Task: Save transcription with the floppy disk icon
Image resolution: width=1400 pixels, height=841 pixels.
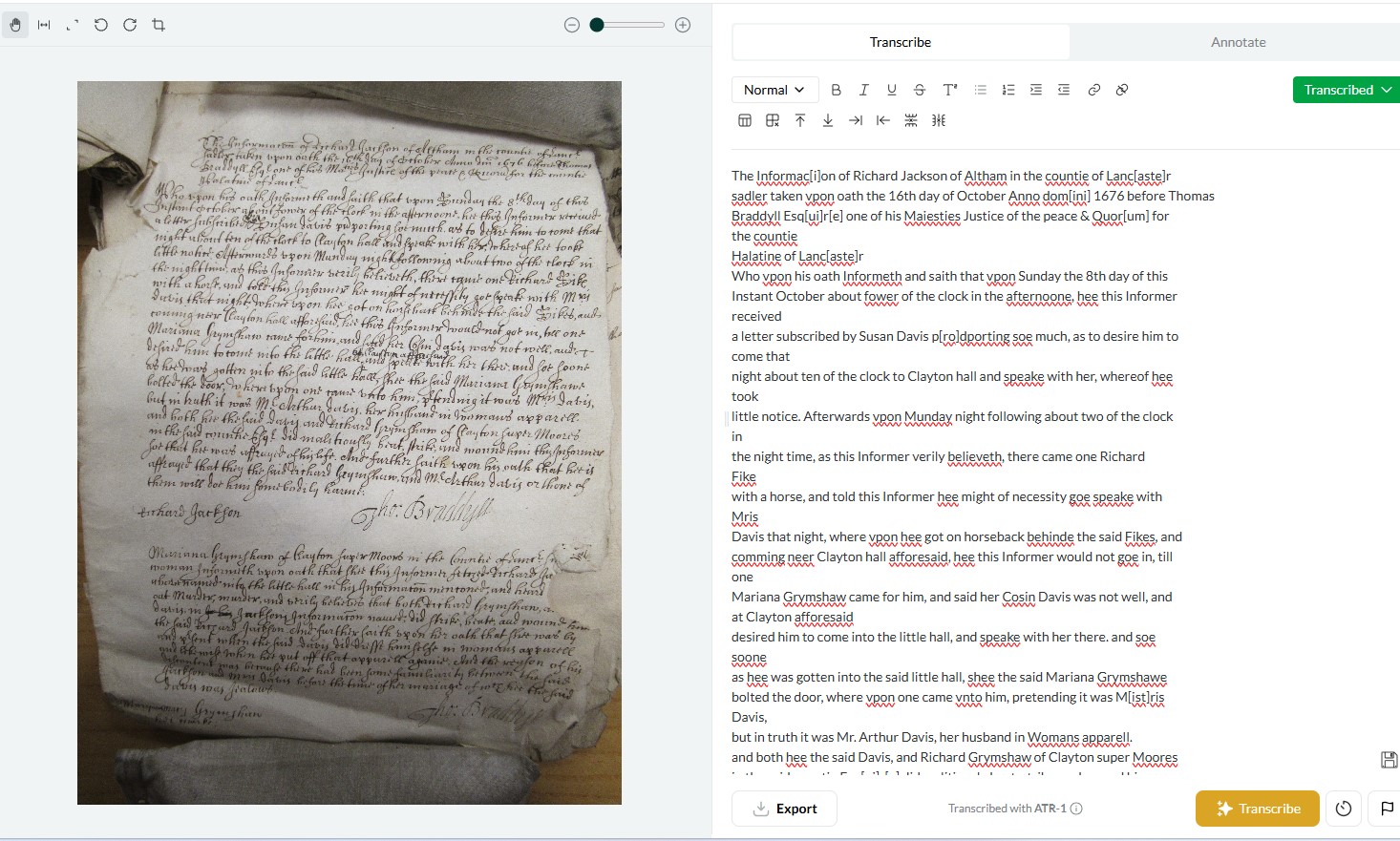Action: tap(1389, 760)
